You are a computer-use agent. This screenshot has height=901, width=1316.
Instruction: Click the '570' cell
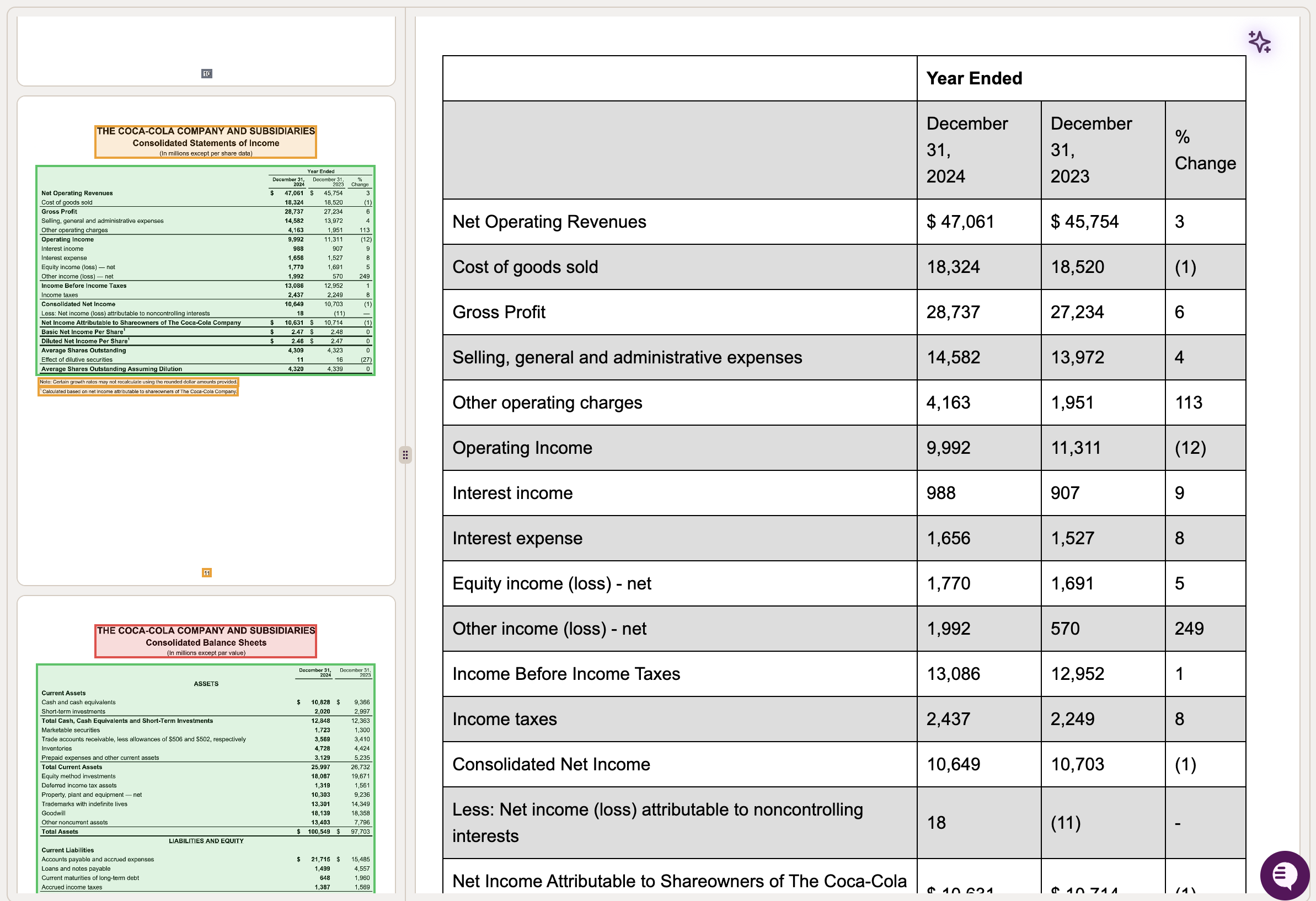pyautogui.click(x=1103, y=629)
